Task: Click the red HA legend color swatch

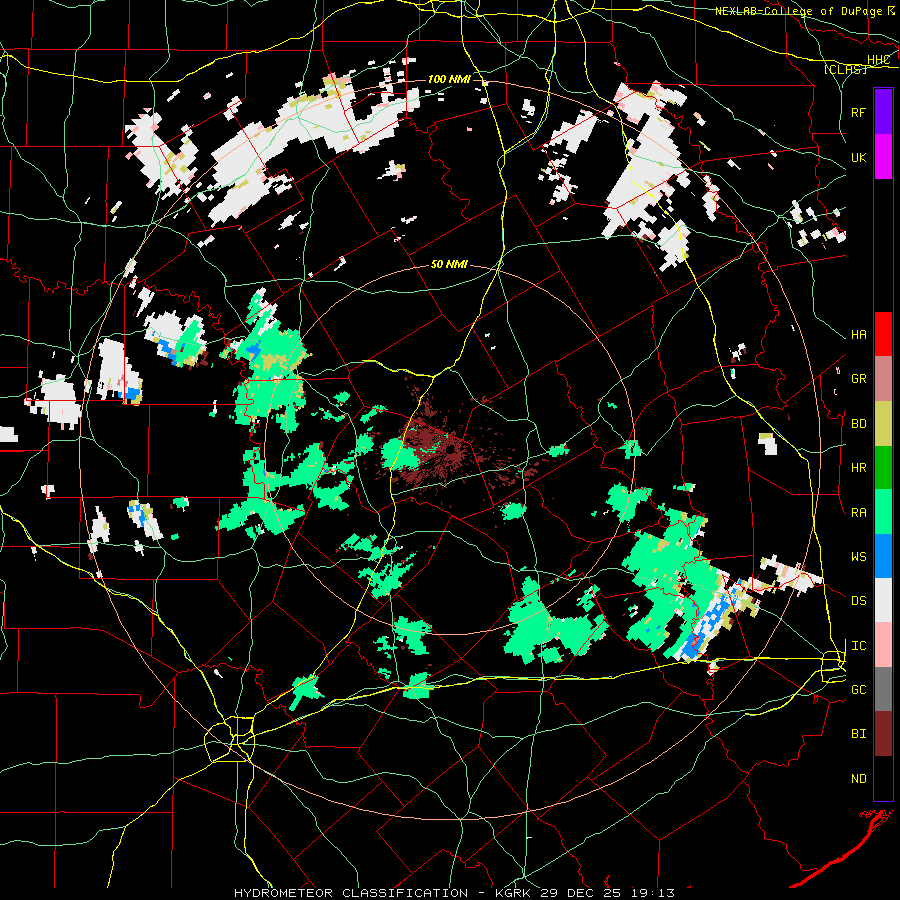Action: click(x=883, y=334)
